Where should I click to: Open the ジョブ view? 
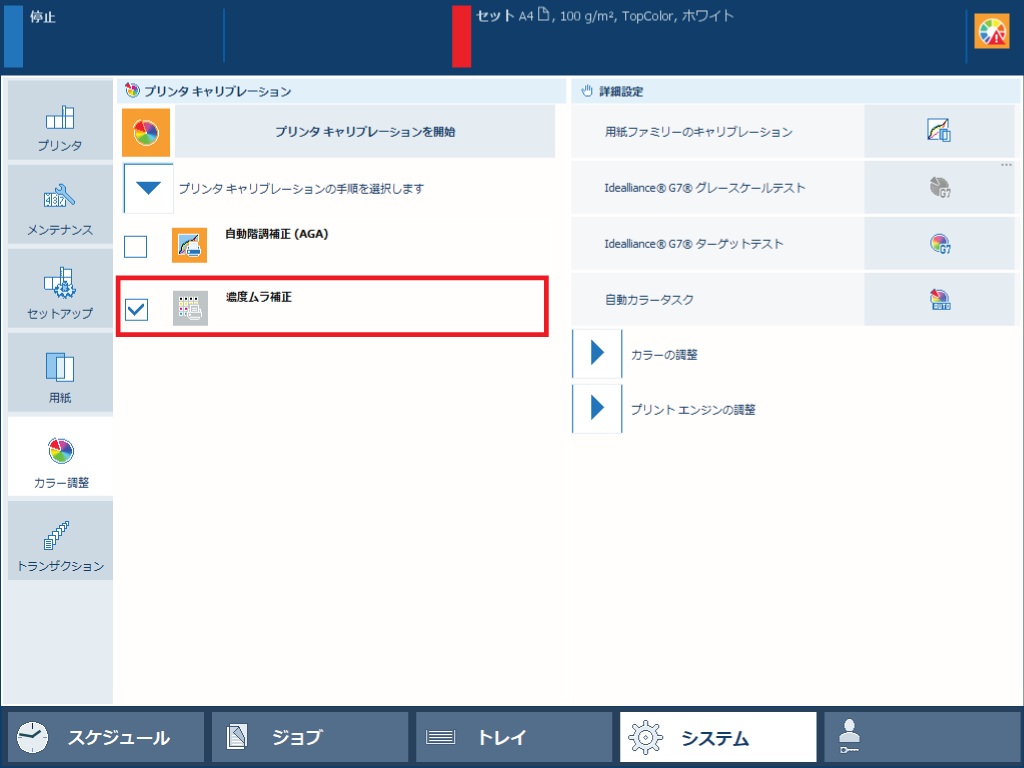[x=310, y=737]
